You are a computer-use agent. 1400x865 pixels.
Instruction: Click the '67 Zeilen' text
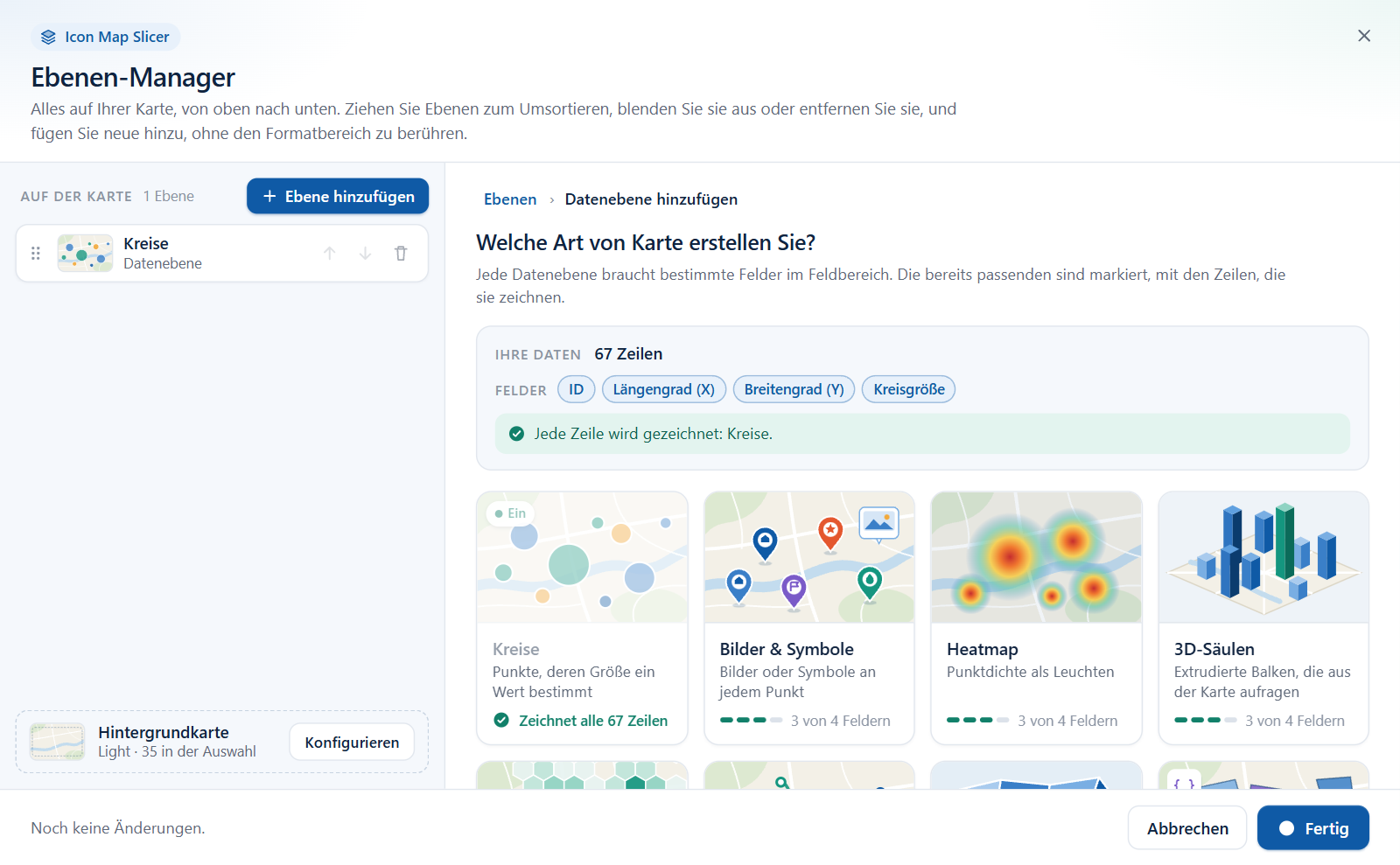[x=628, y=354]
